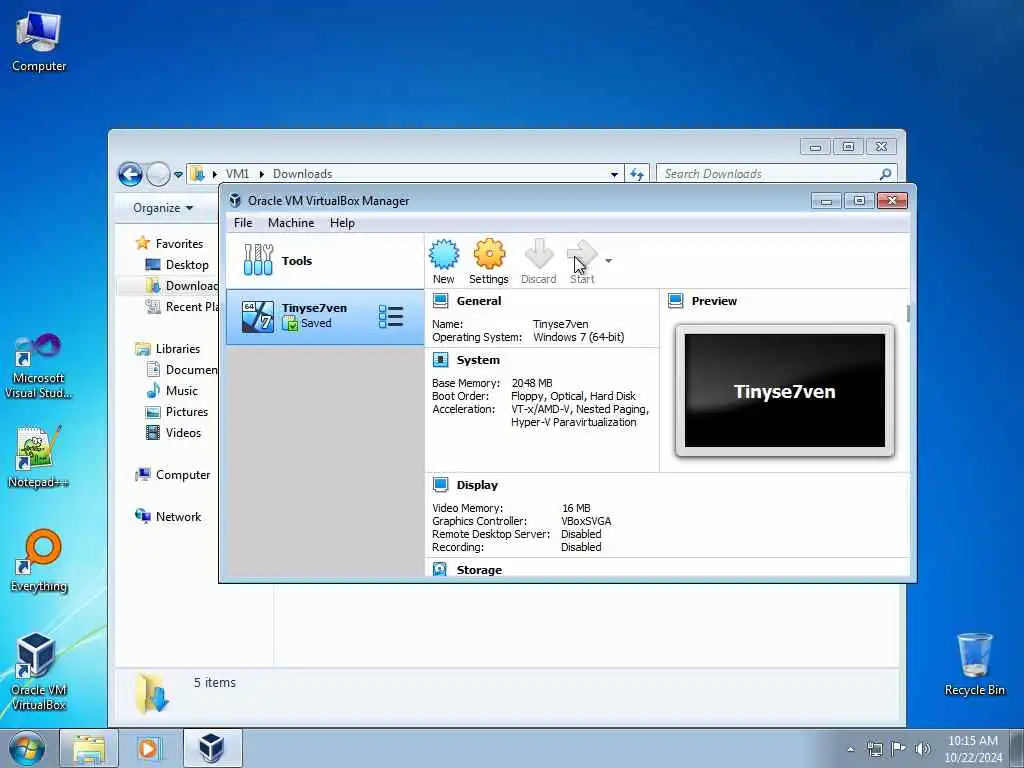Click the System section header
This screenshot has height=768, width=1024.
[478, 360]
